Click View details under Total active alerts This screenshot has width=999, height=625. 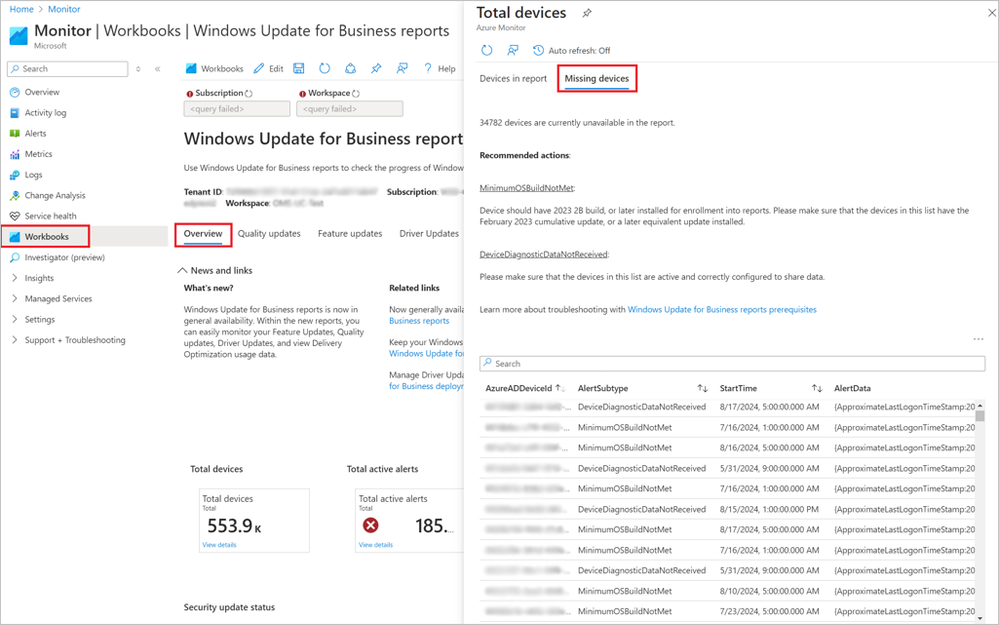point(376,545)
